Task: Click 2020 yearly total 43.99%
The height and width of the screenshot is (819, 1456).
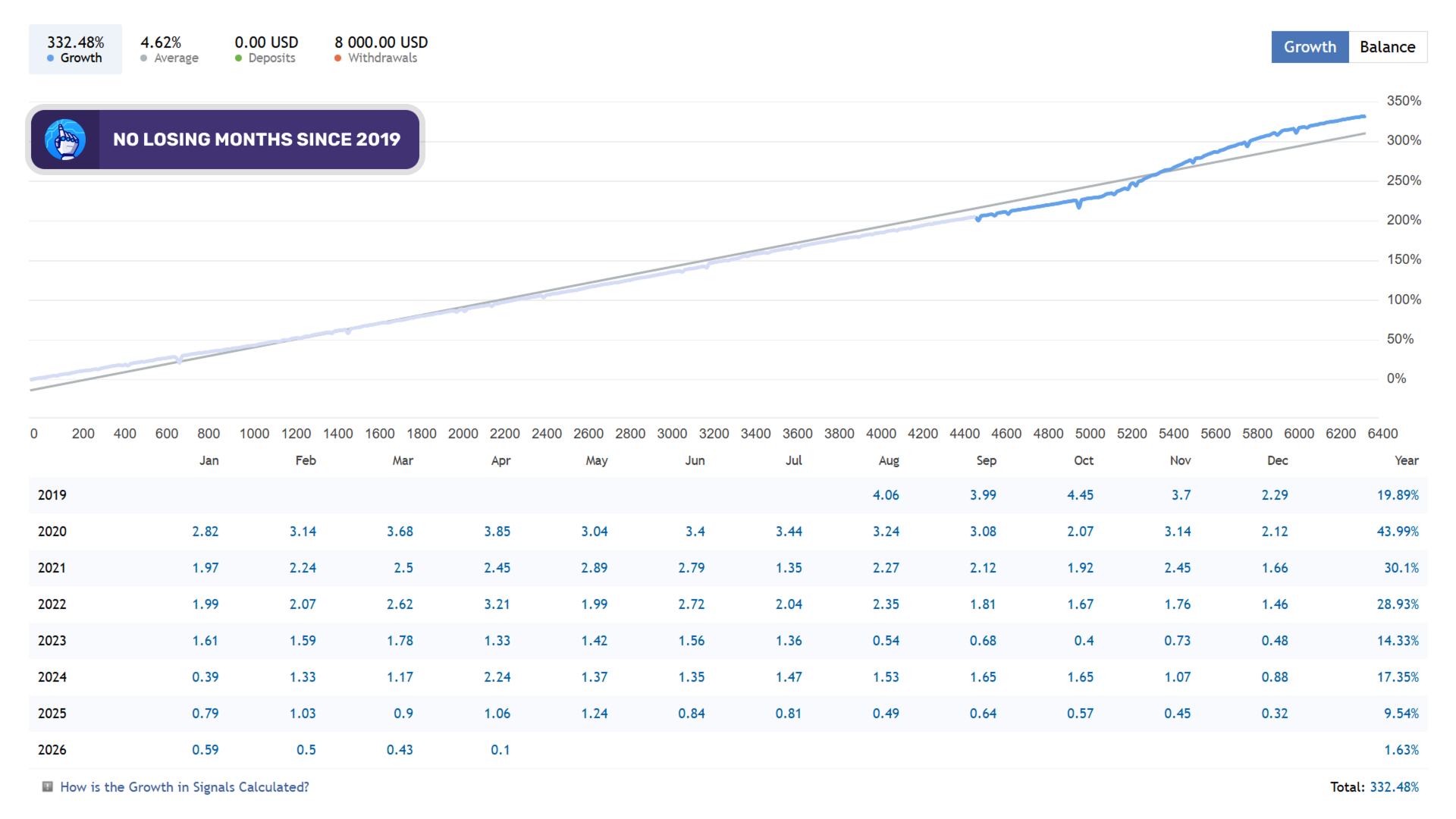Action: (x=1398, y=532)
